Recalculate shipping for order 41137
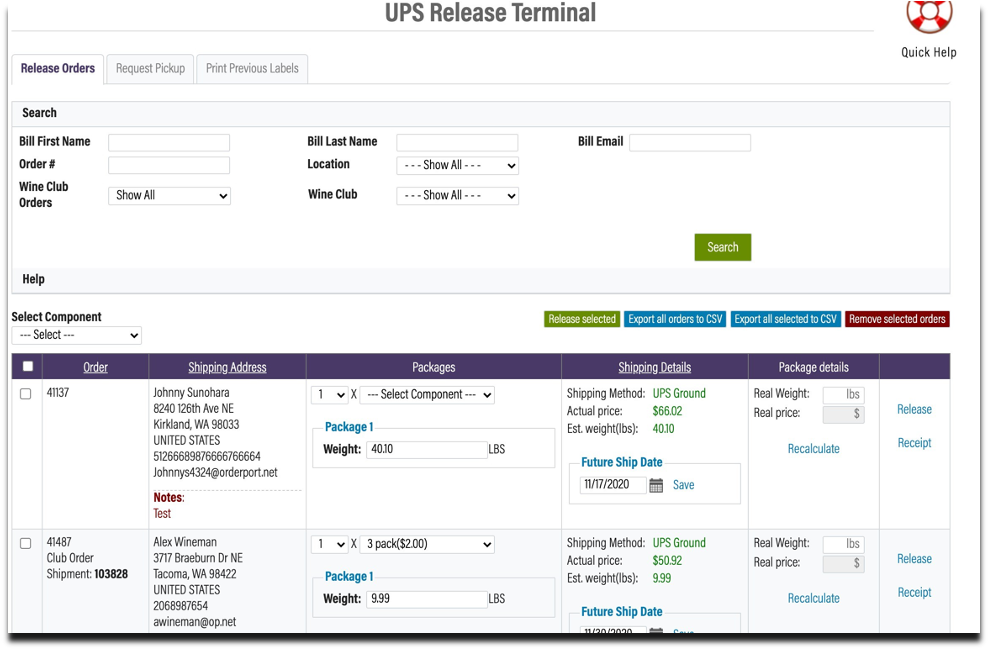 point(813,450)
